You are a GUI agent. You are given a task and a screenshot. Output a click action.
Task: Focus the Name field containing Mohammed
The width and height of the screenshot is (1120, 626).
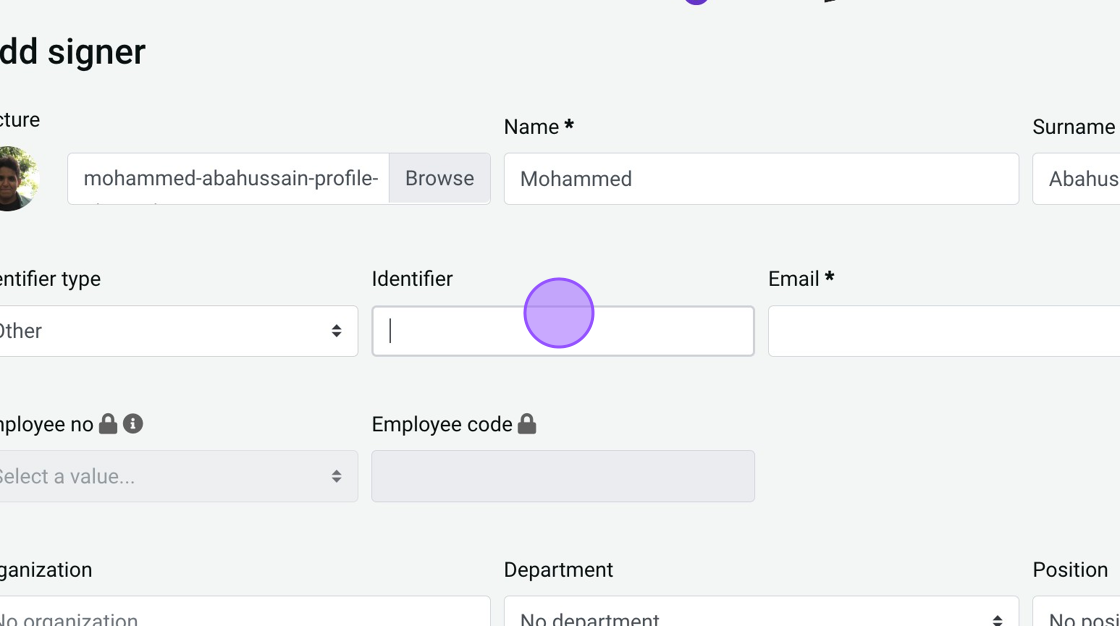(760, 179)
